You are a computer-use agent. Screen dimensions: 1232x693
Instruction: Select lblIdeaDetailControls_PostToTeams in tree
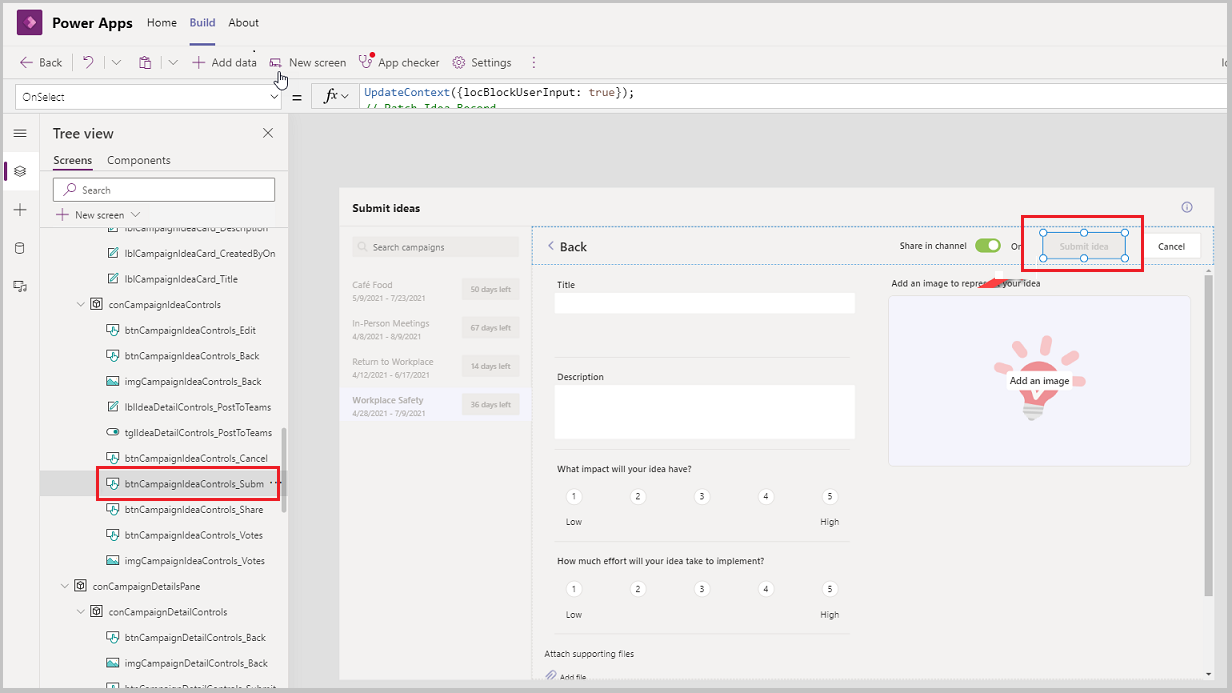pos(188,407)
